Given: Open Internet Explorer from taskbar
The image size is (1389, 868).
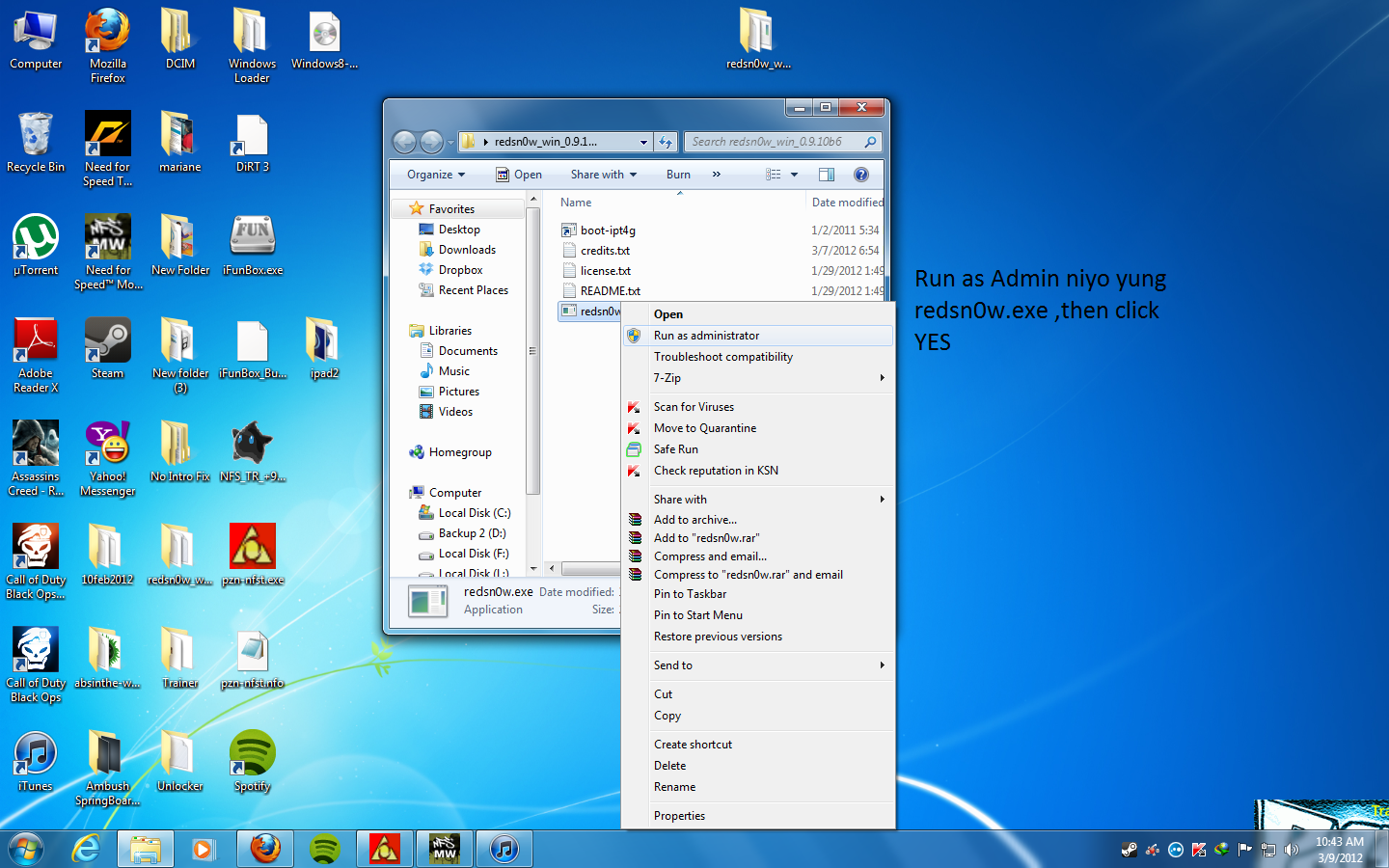Looking at the screenshot, I should [86, 849].
